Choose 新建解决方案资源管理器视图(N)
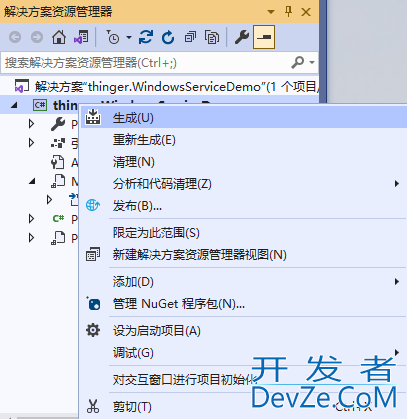 (244, 254)
